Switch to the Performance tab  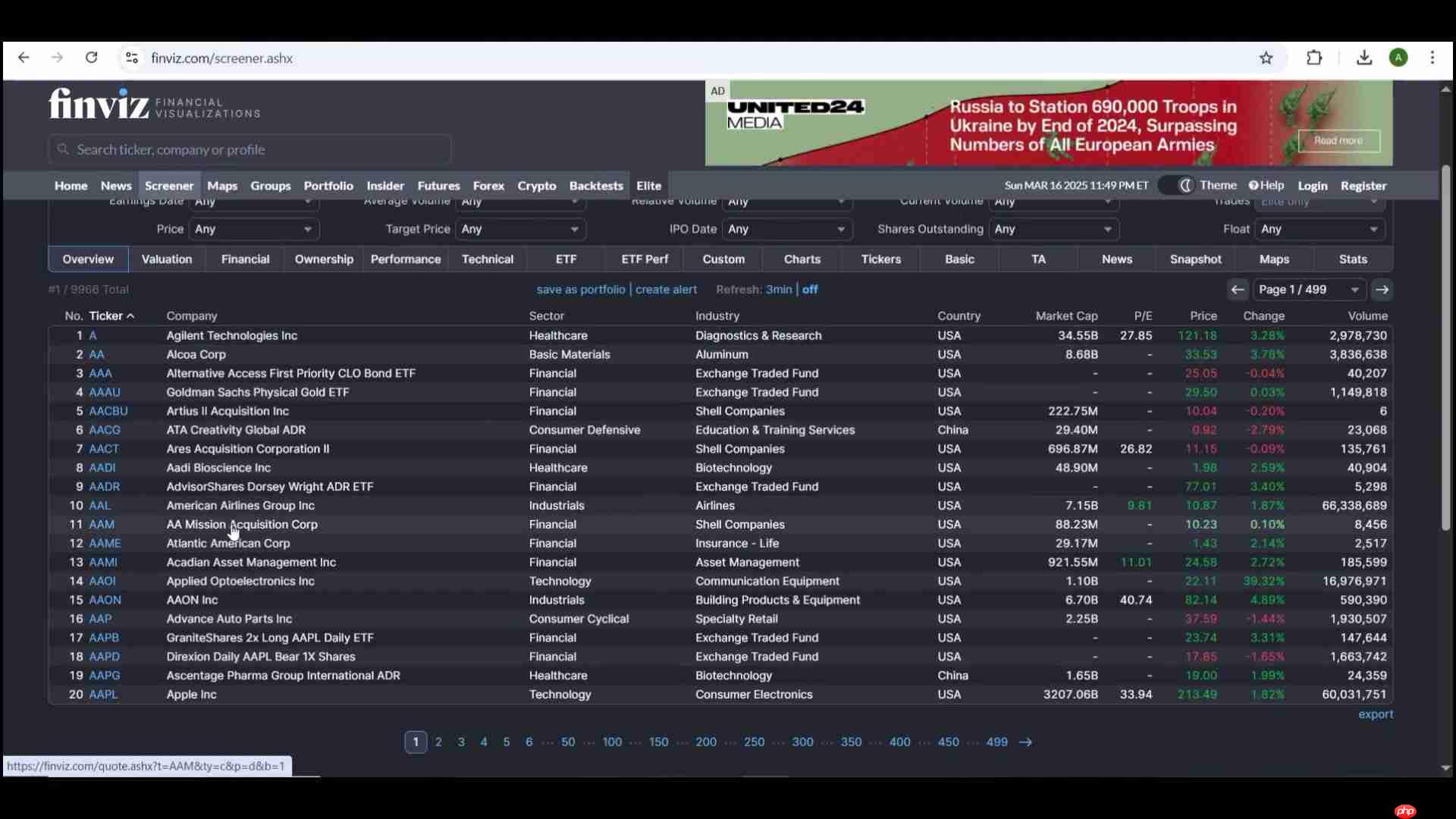406,259
